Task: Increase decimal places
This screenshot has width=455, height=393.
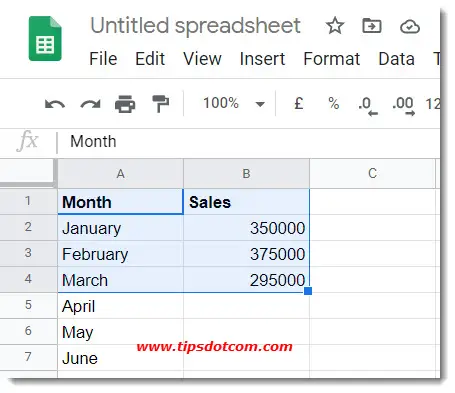Action: [403, 106]
